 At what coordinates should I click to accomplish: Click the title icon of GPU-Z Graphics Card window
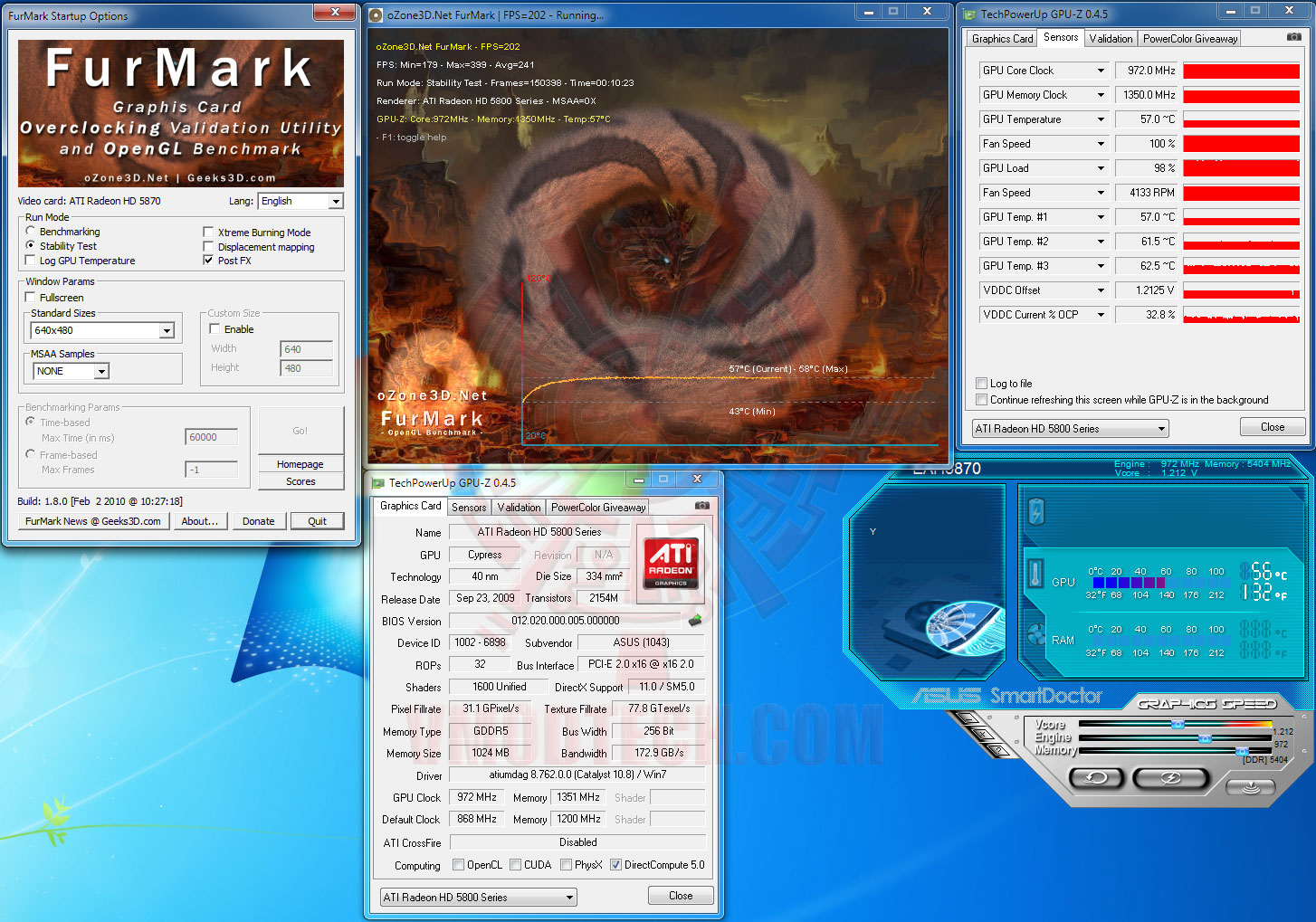click(x=378, y=483)
